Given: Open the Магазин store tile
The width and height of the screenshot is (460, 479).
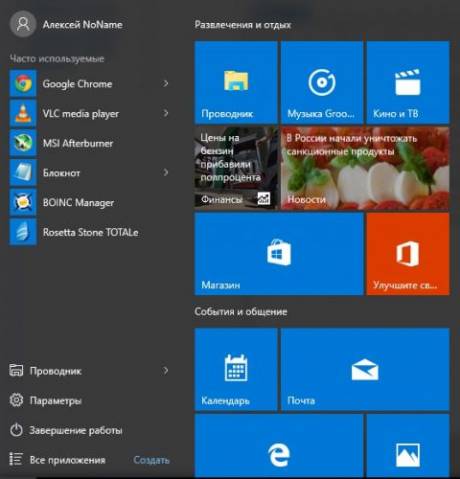Looking at the screenshot, I should pos(279,254).
